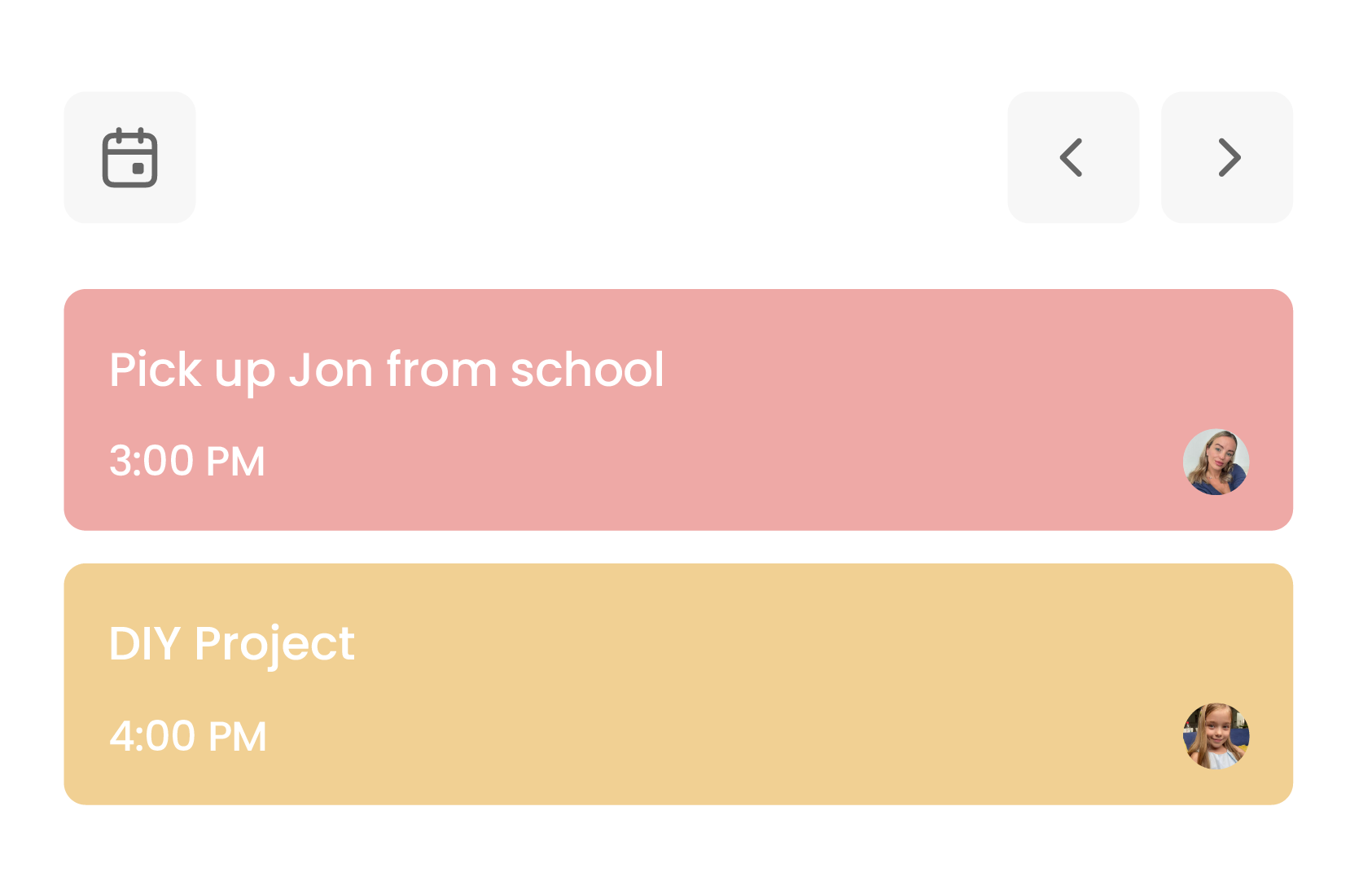Open the "DIY Project" event card
Viewport: 1372px width, 872px height.
click(677, 684)
